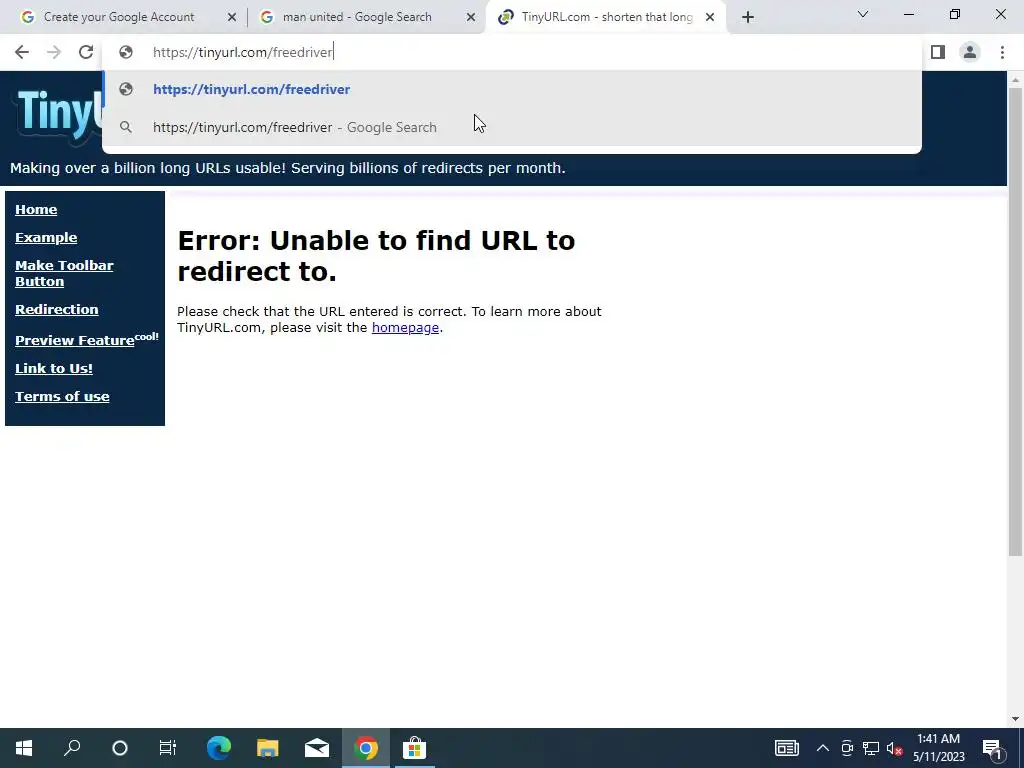
Task: Open the Make Toolbar Button link
Action: (x=64, y=274)
